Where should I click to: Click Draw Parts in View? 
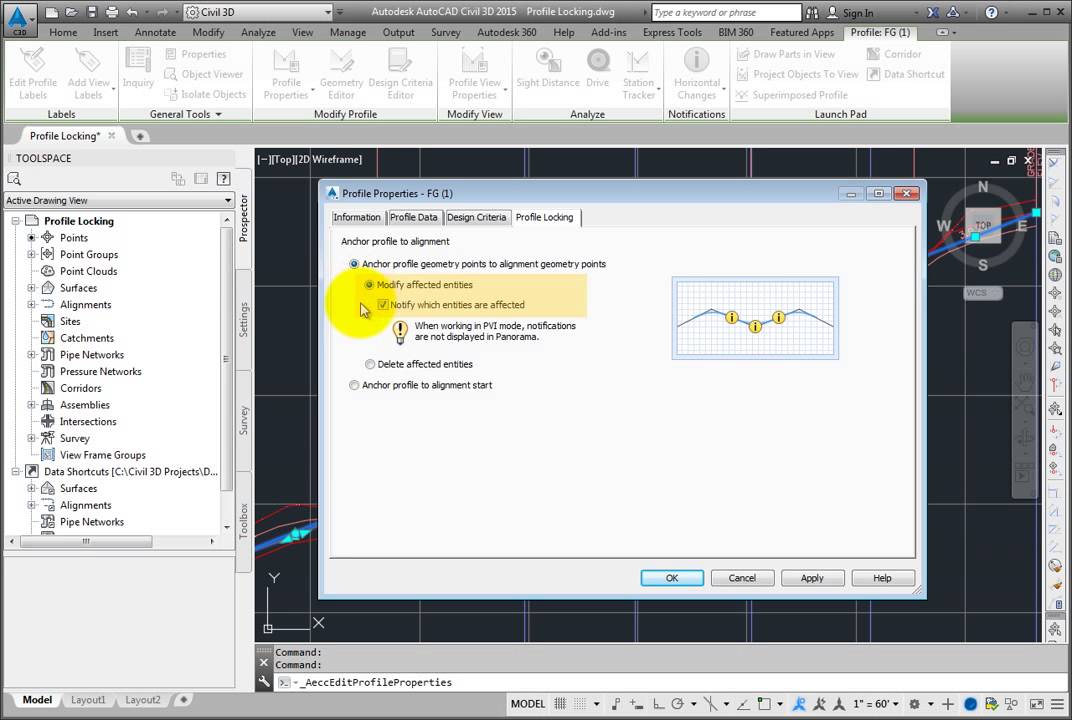pyautogui.click(x=786, y=54)
